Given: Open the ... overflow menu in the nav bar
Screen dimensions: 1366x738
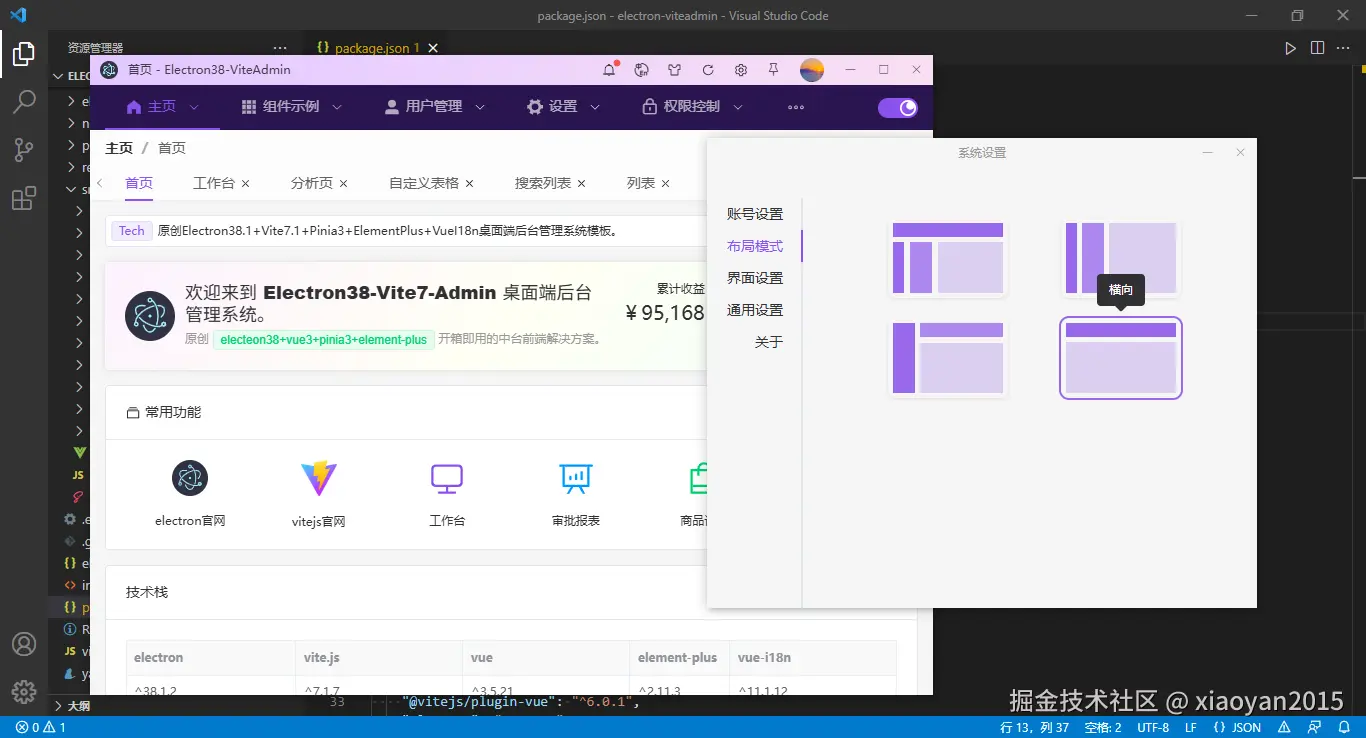Looking at the screenshot, I should point(795,107).
